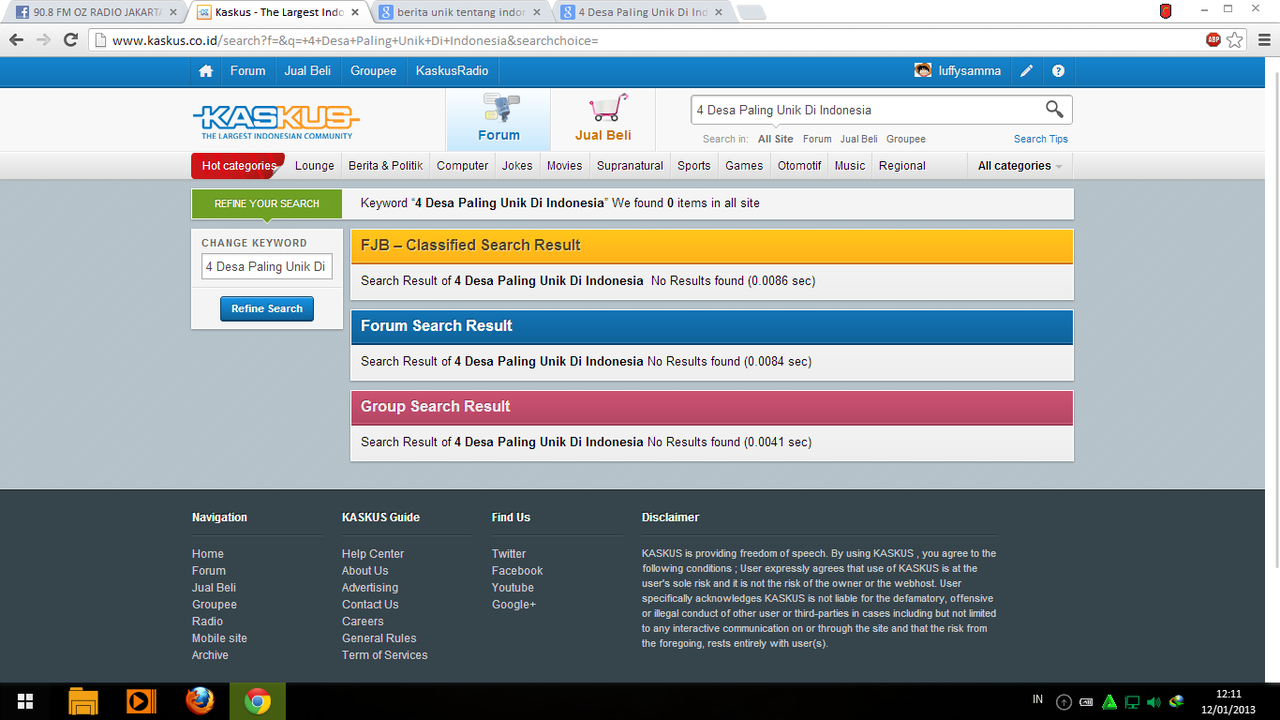Open the question mark help icon

(1058, 71)
